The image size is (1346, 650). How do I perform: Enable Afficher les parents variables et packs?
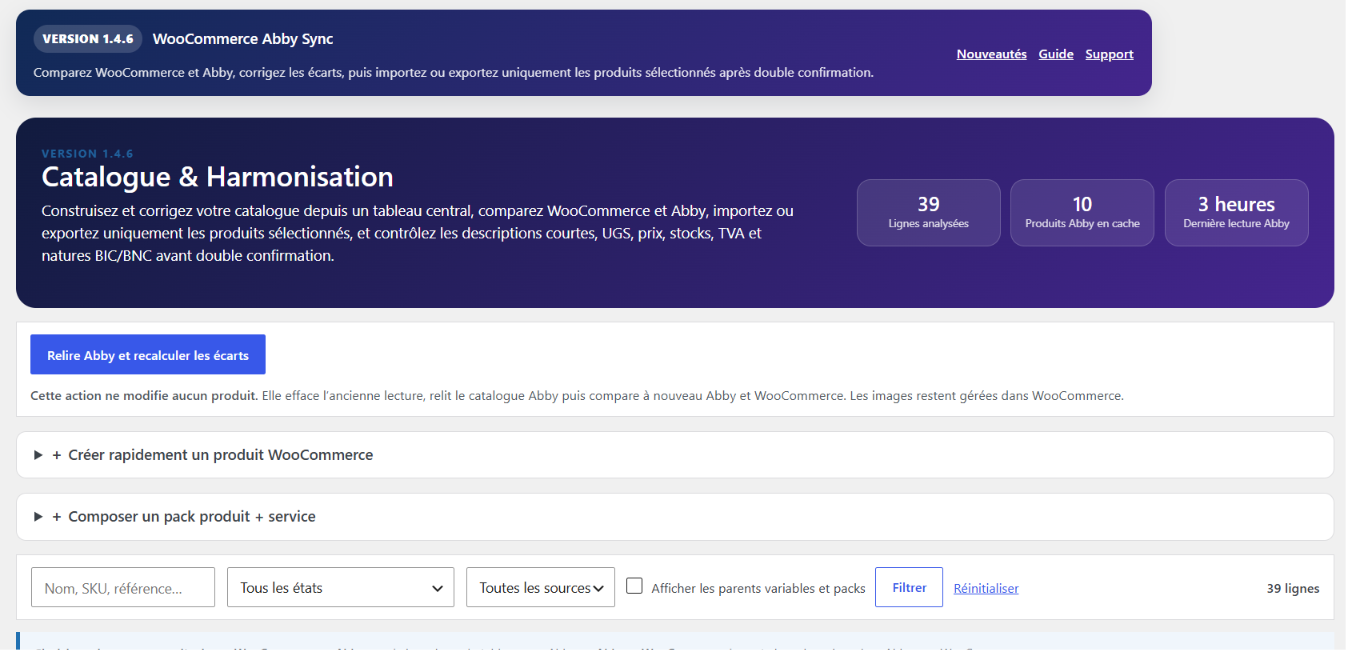pos(634,586)
